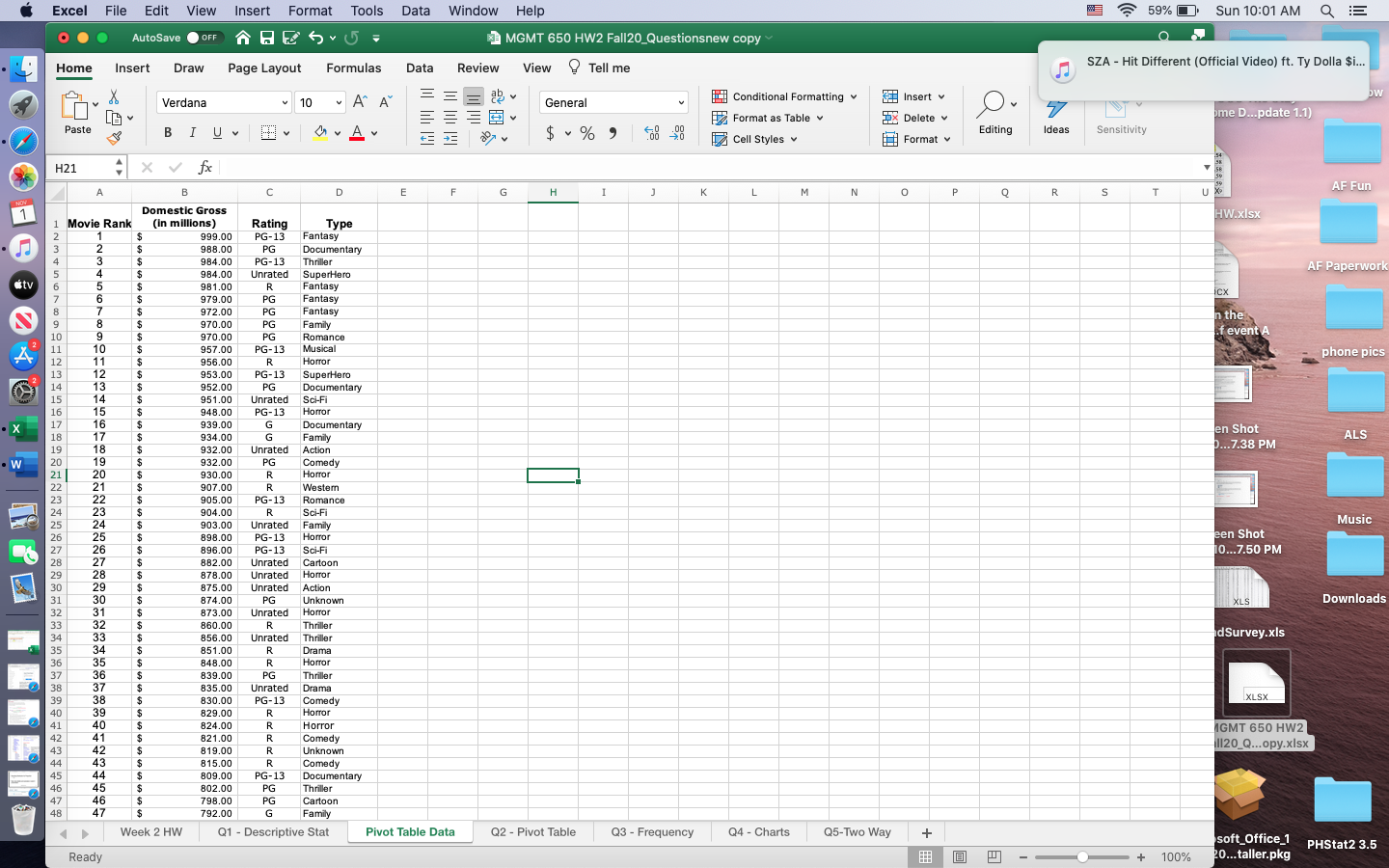
Task: Click the Cut scissors icon
Action: [114, 97]
